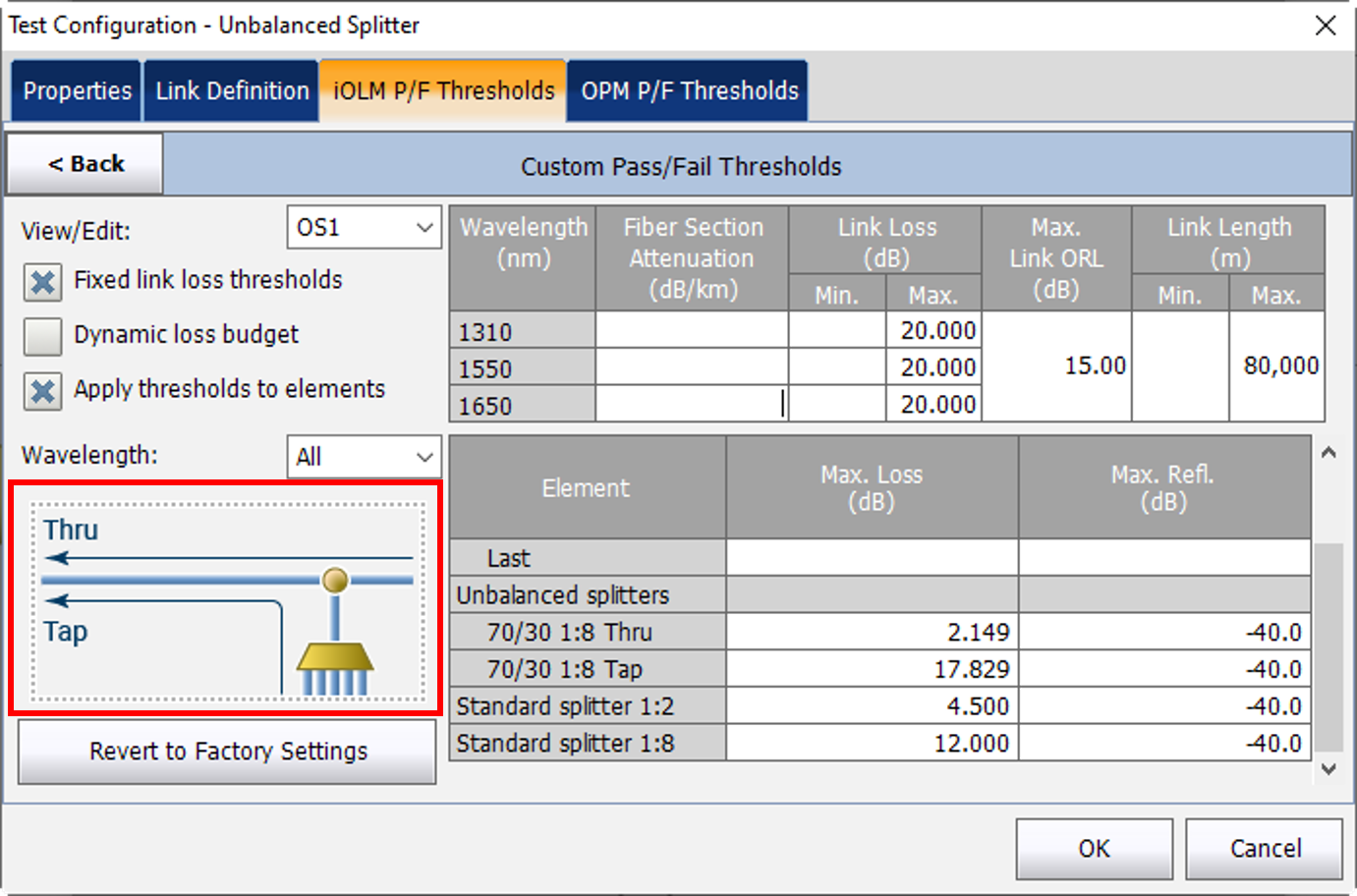Select the iOLM P/F Thresholds tab
1357x896 pixels.
[x=443, y=90]
